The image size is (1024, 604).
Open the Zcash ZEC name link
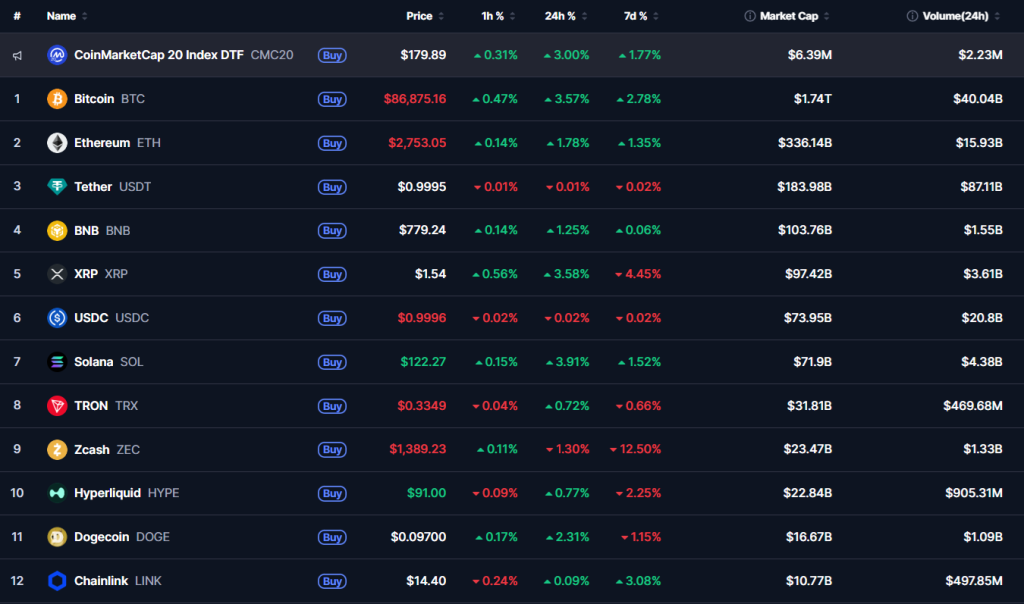[x=106, y=449]
